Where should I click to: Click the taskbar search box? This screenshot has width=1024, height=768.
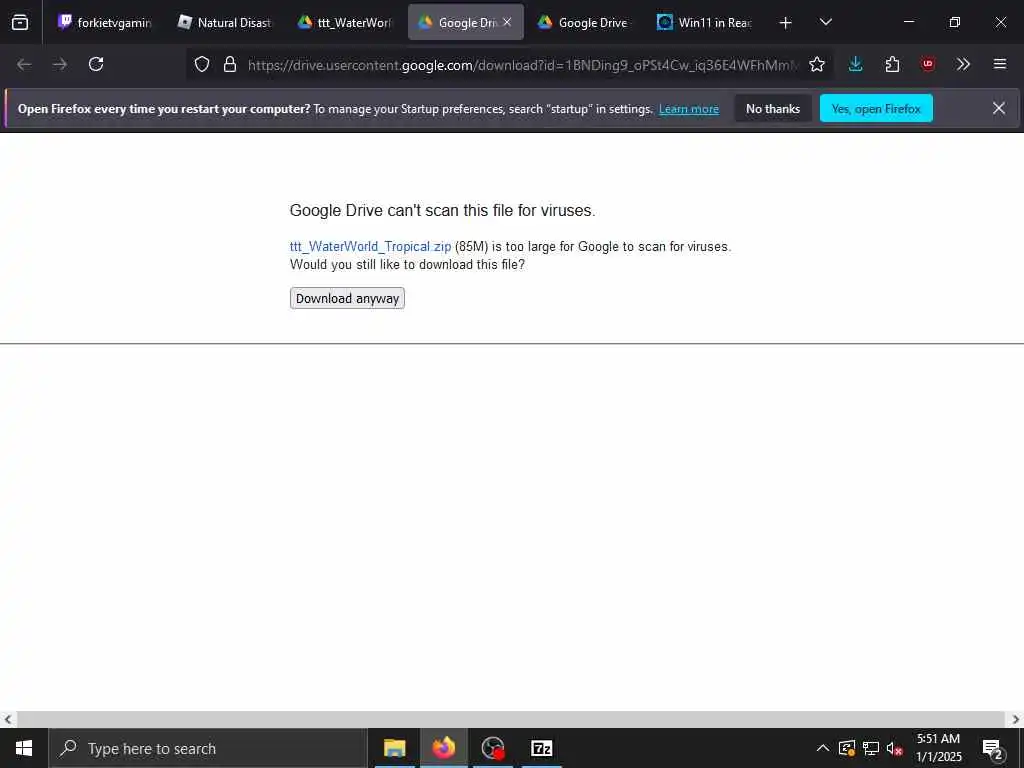click(208, 748)
